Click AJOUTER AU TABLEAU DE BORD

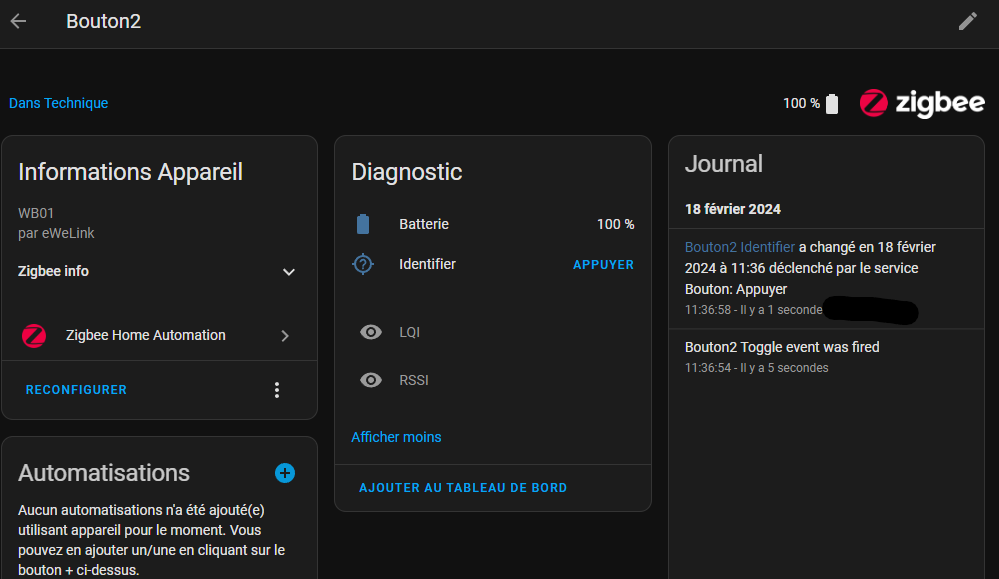coord(463,488)
